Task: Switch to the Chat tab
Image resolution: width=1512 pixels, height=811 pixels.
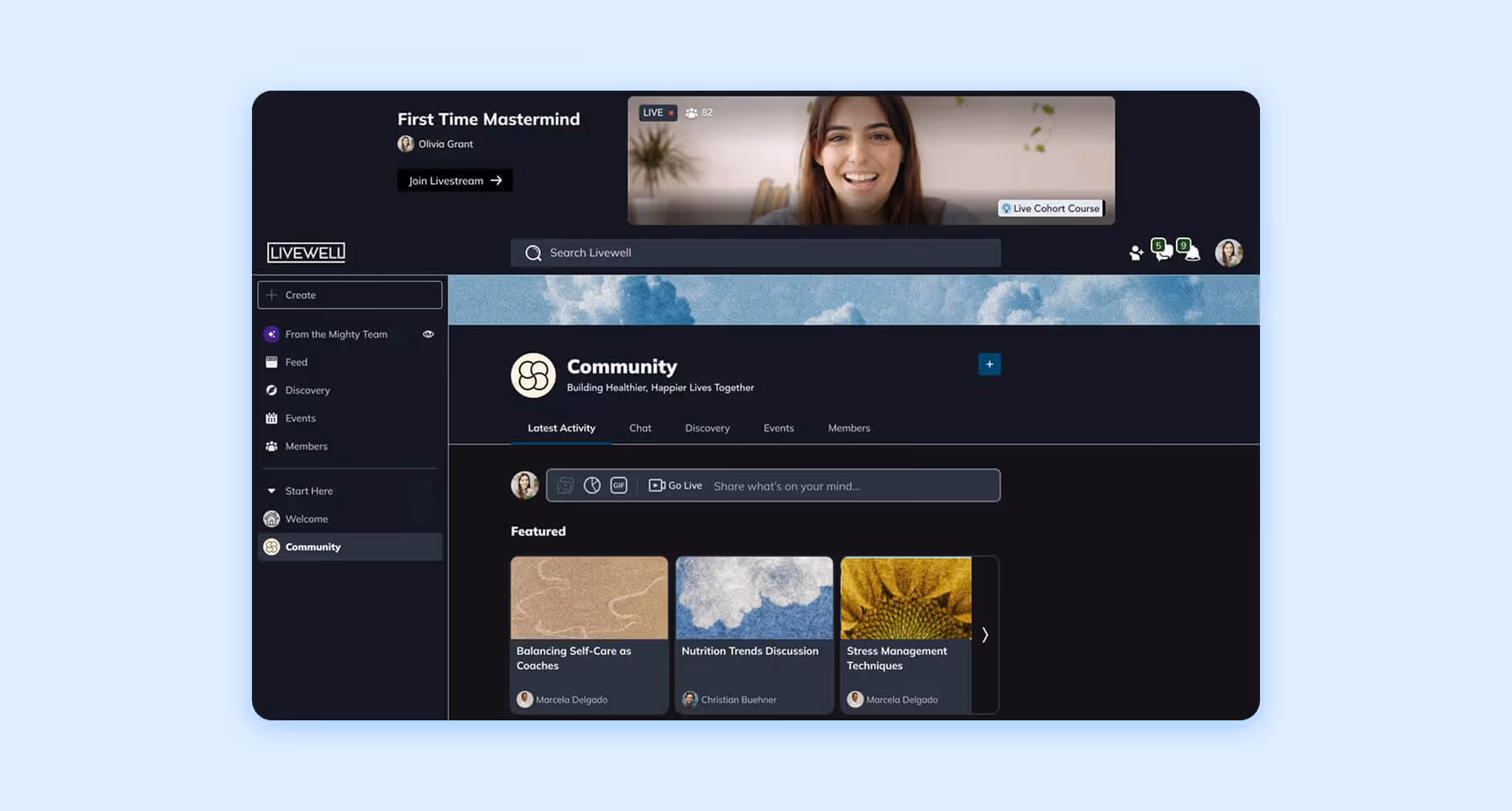Action: 640,427
